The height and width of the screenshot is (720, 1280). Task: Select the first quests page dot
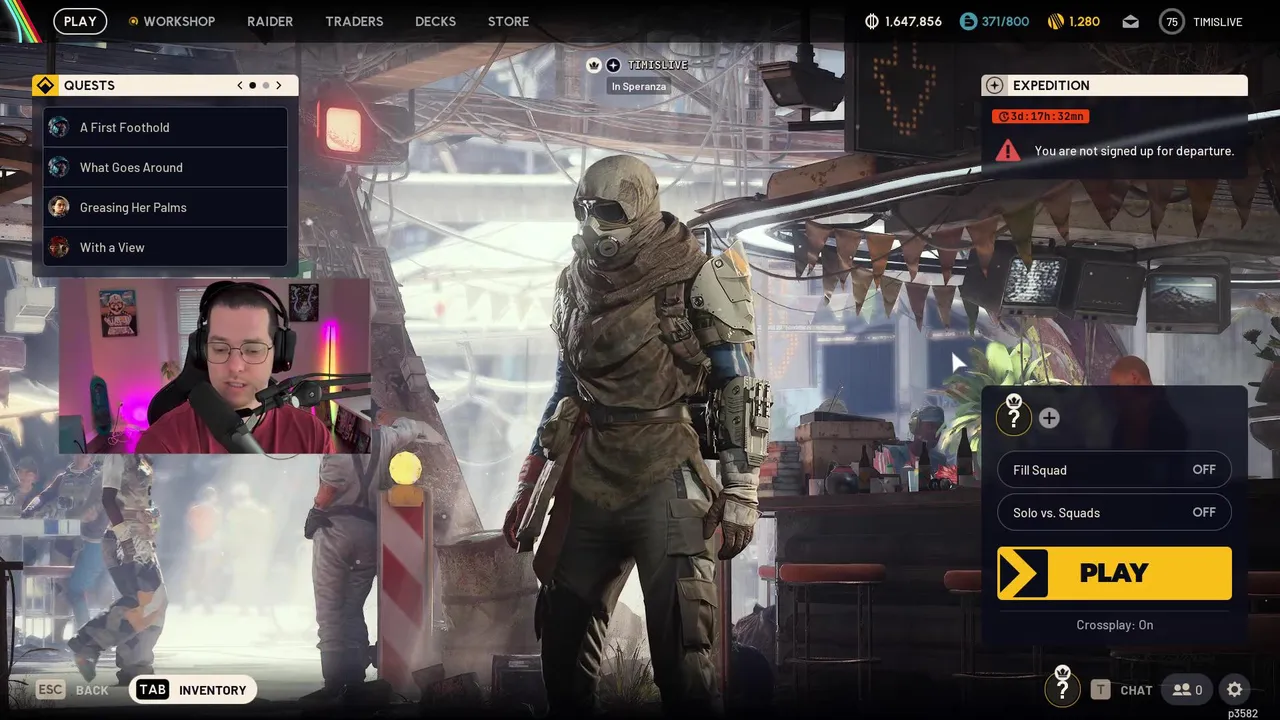(252, 85)
